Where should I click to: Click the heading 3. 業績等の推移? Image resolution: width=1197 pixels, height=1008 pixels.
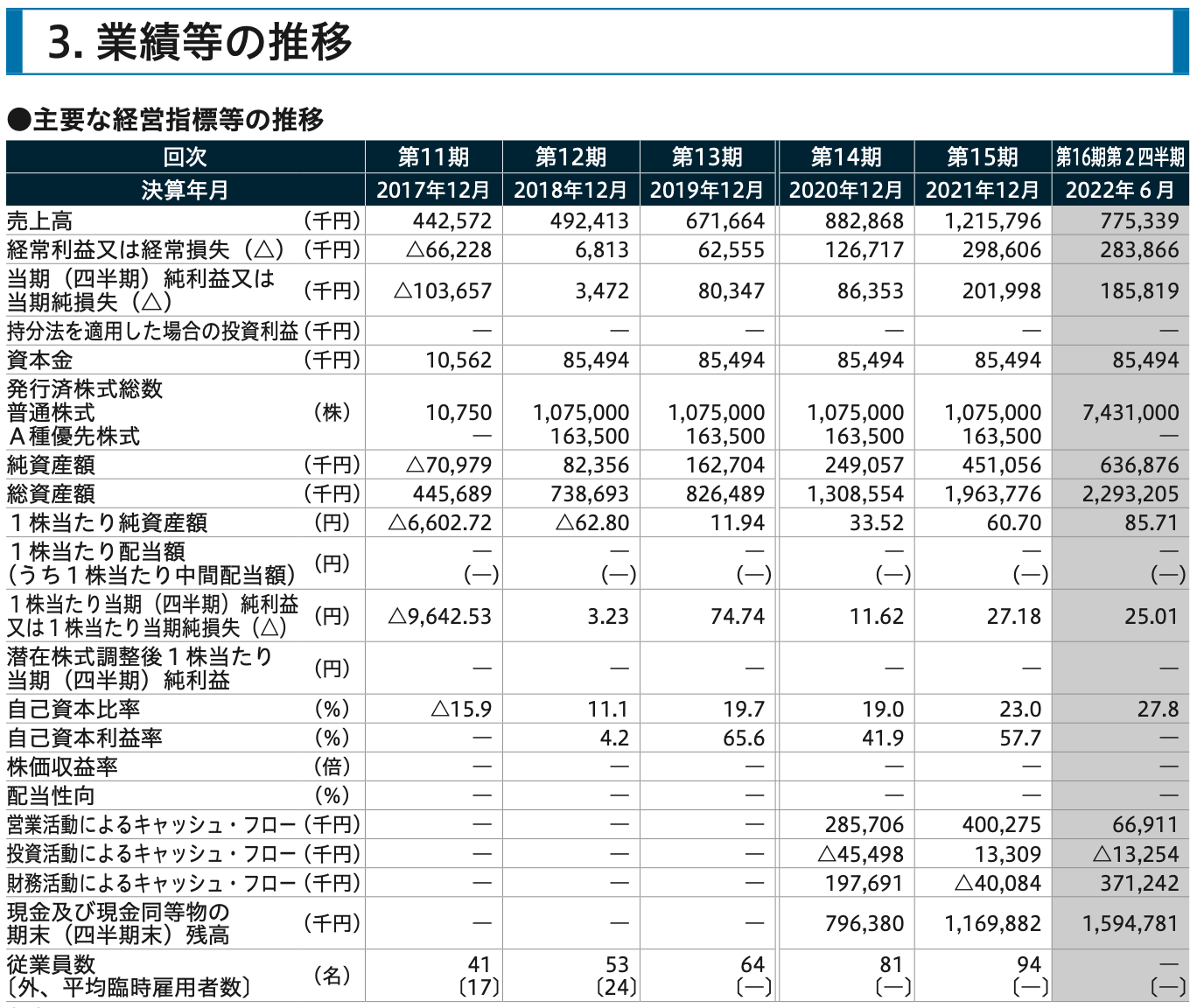coord(199,42)
